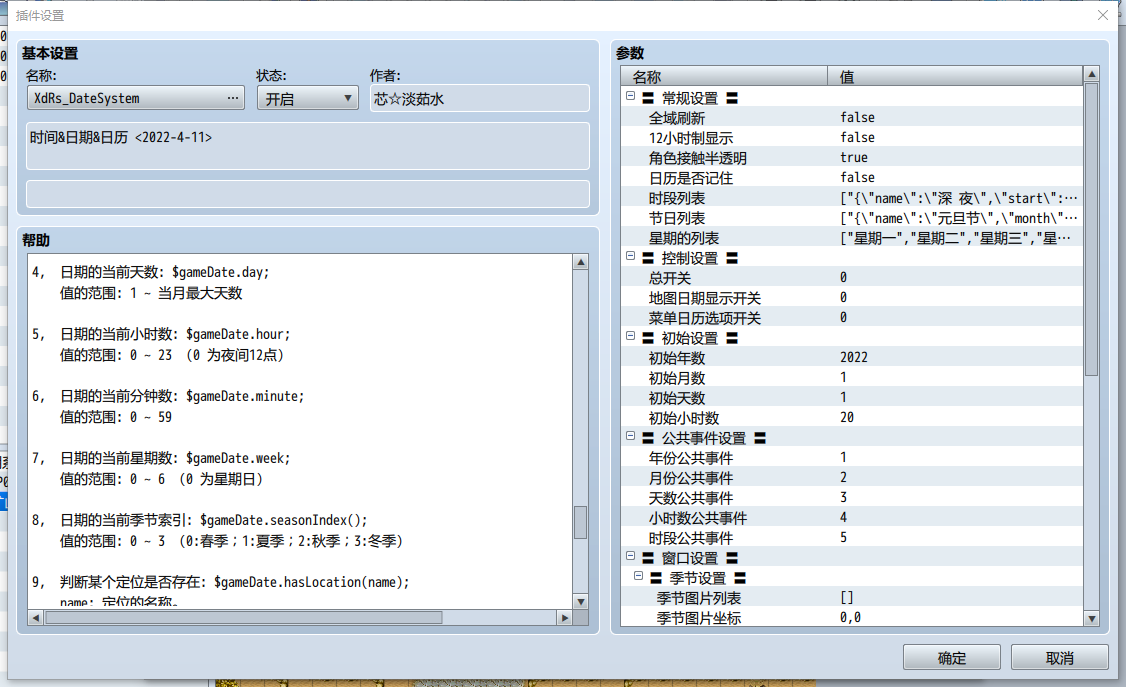Click help text scroll up arrow

(x=581, y=262)
